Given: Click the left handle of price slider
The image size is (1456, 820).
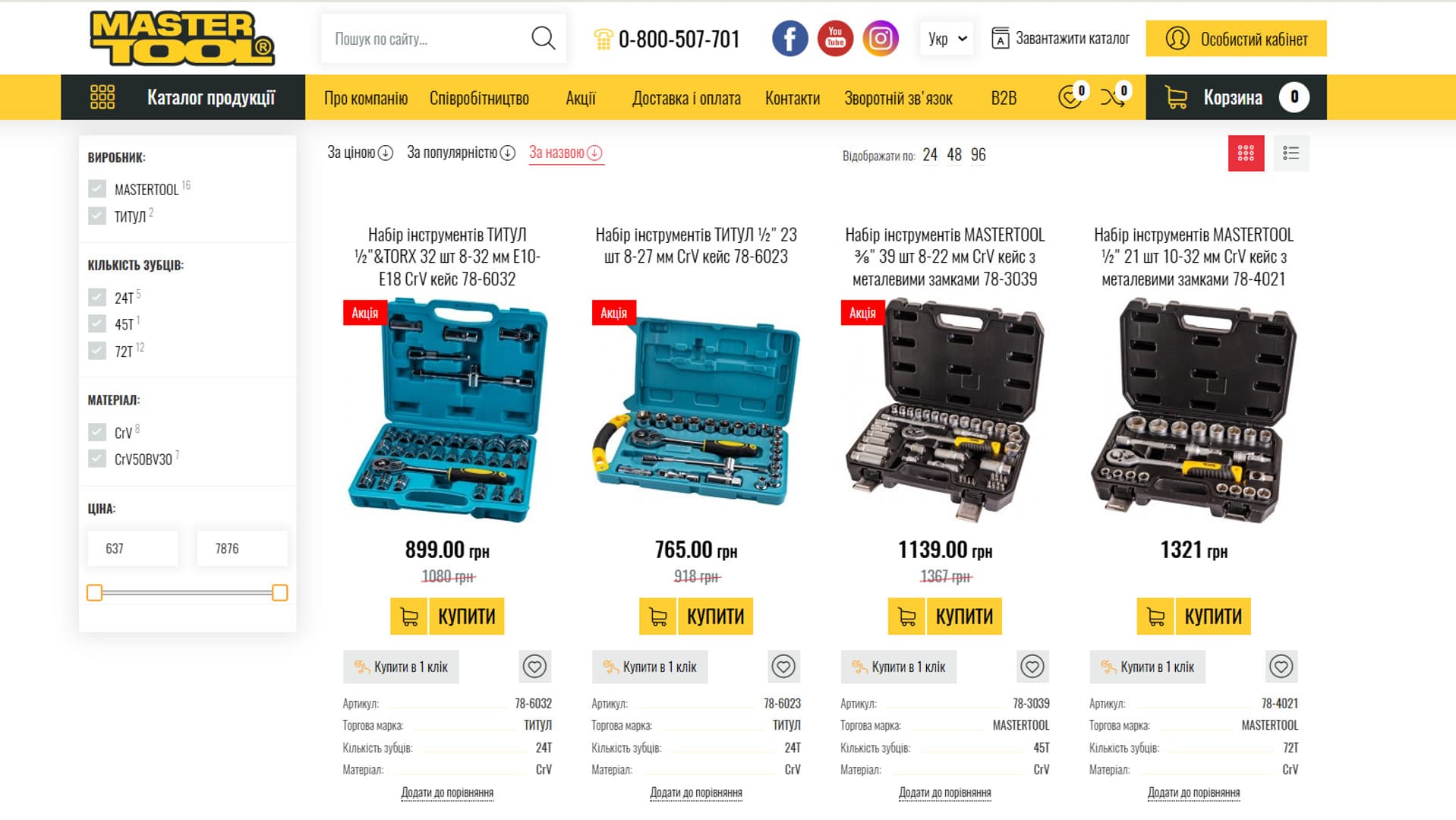Looking at the screenshot, I should click(x=94, y=593).
